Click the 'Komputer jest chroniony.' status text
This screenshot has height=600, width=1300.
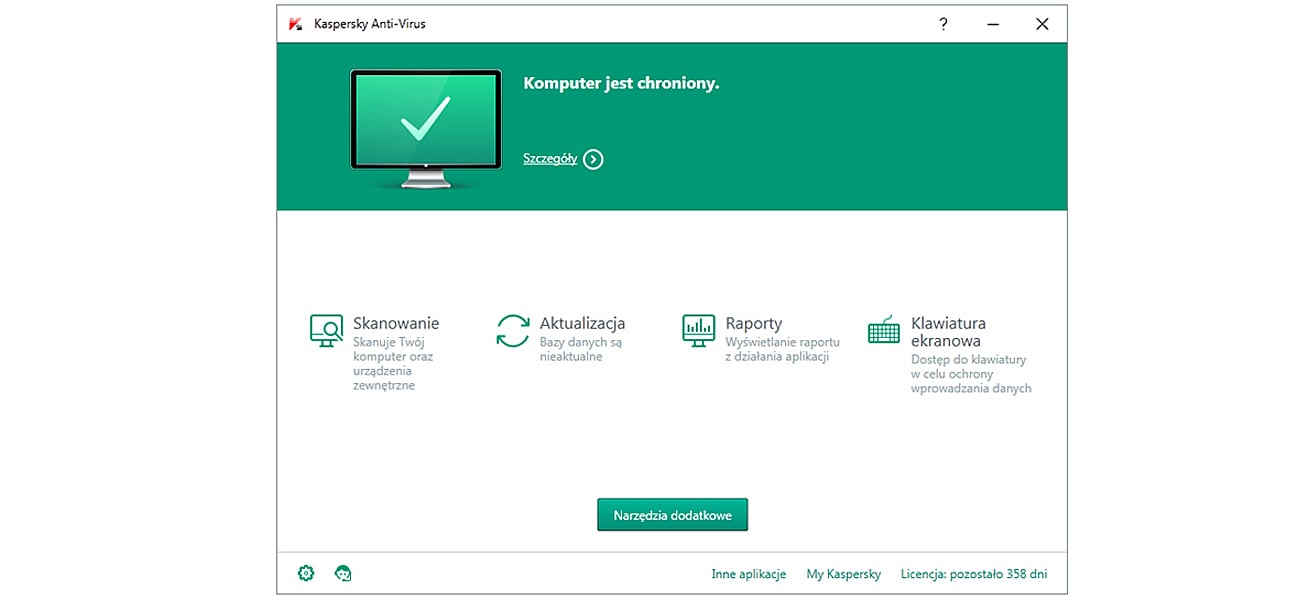pos(621,83)
